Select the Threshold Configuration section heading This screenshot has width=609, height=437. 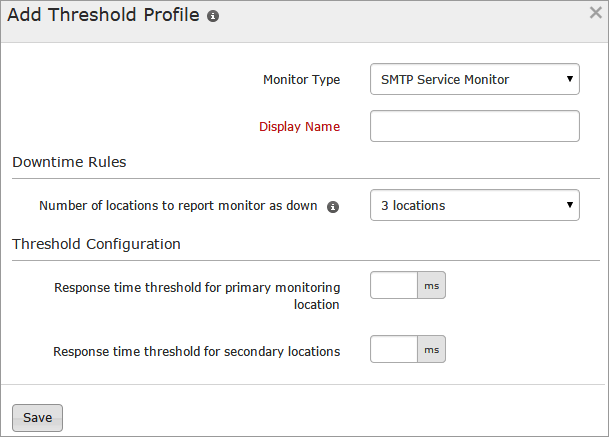point(96,243)
